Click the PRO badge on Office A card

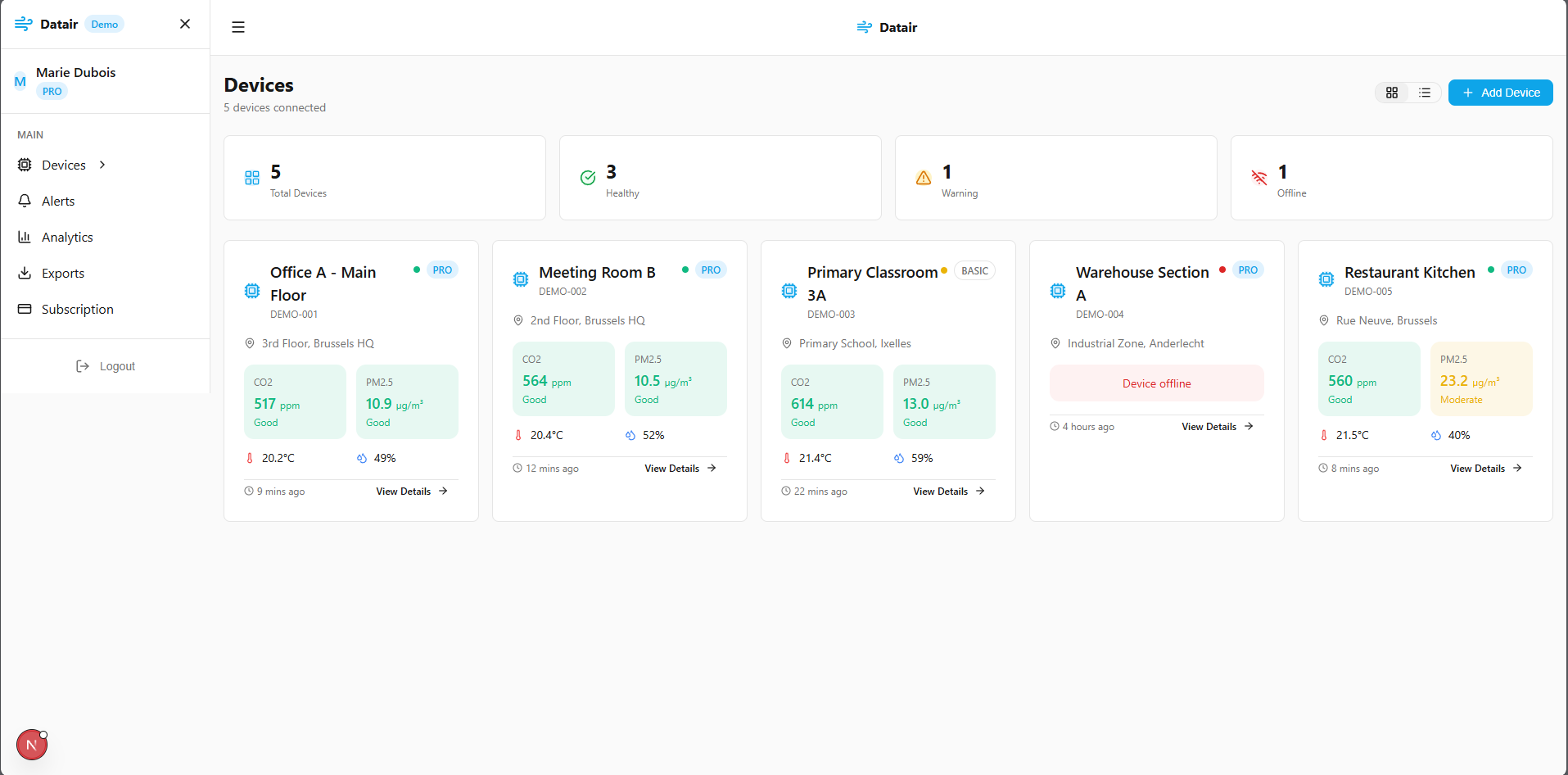pos(442,270)
